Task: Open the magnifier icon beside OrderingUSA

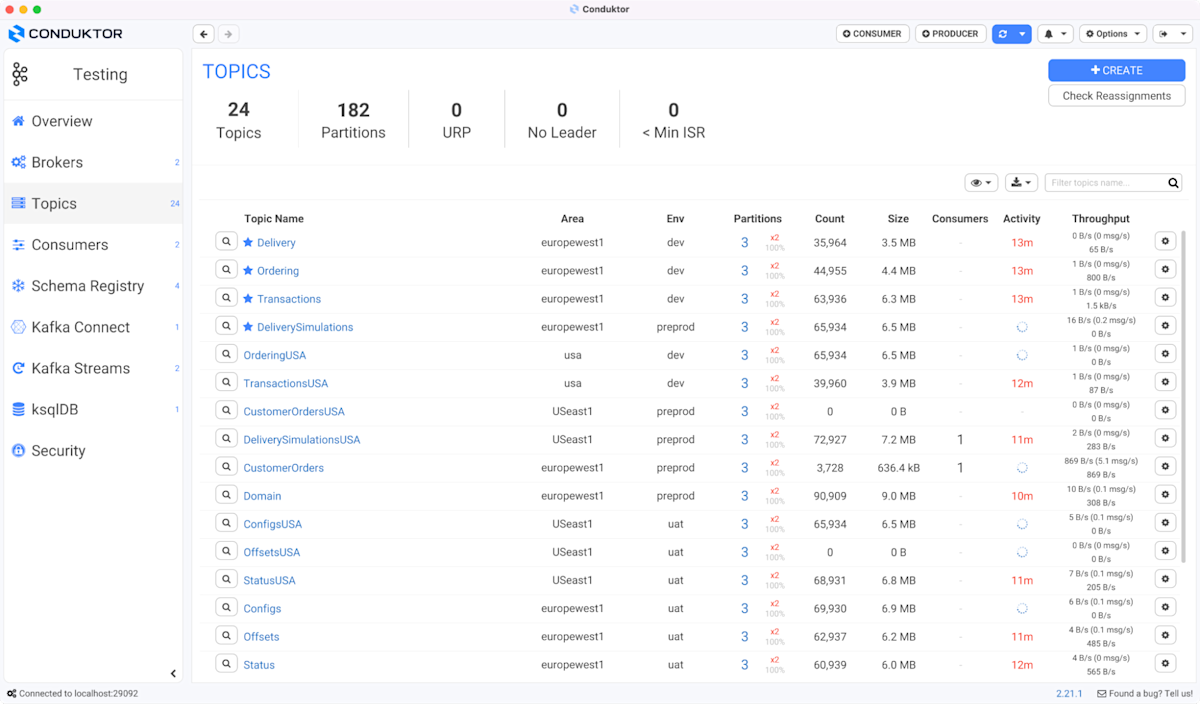Action: click(226, 354)
